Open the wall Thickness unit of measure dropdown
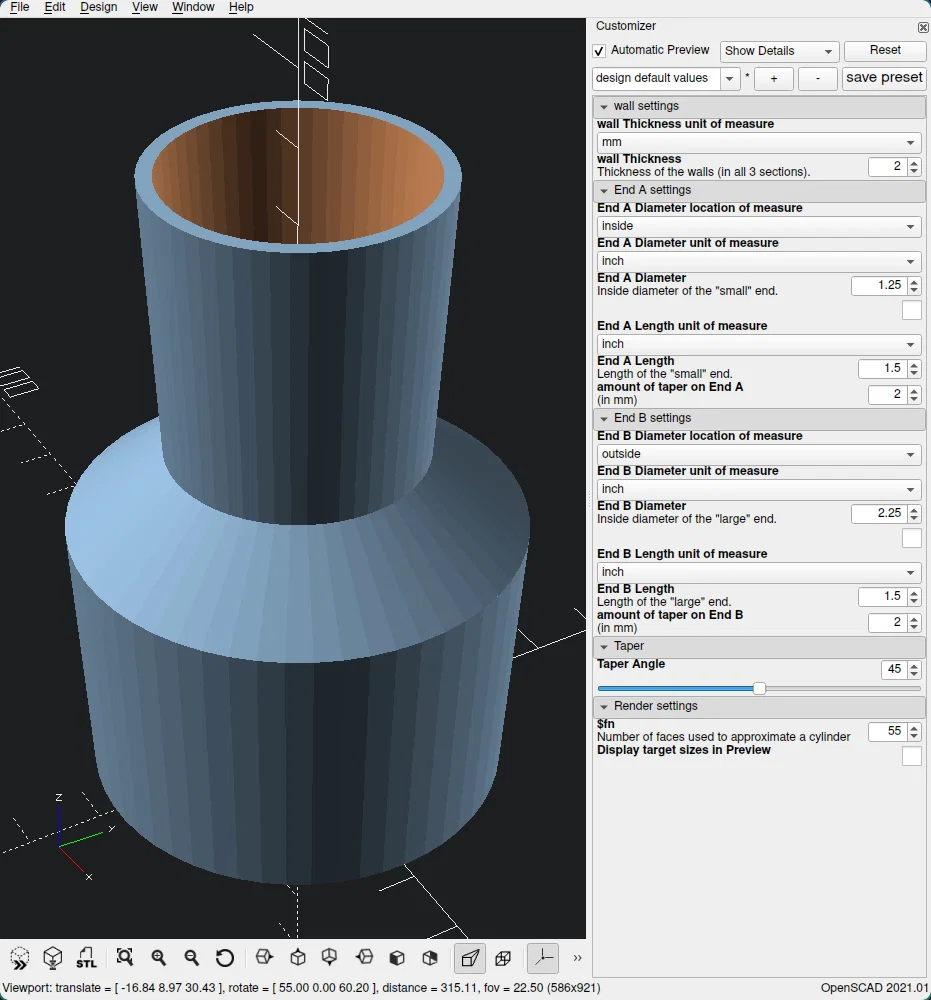931x1000 pixels. coord(758,143)
